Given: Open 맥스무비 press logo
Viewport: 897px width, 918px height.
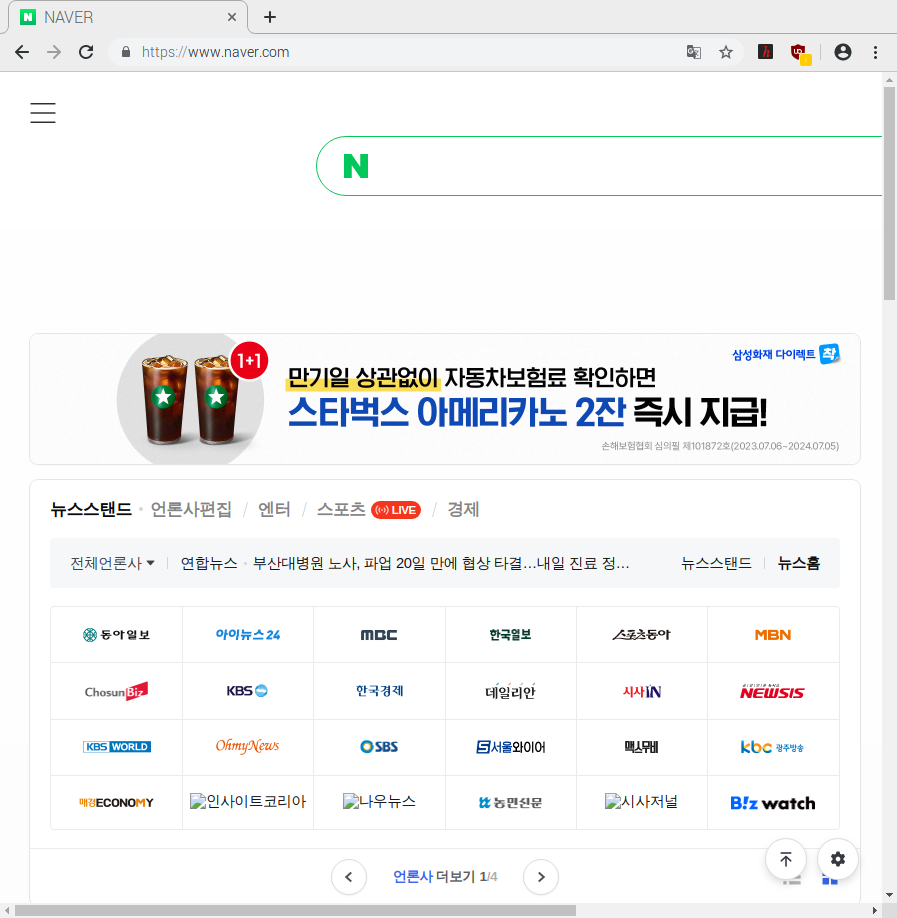Looking at the screenshot, I should click(642, 747).
